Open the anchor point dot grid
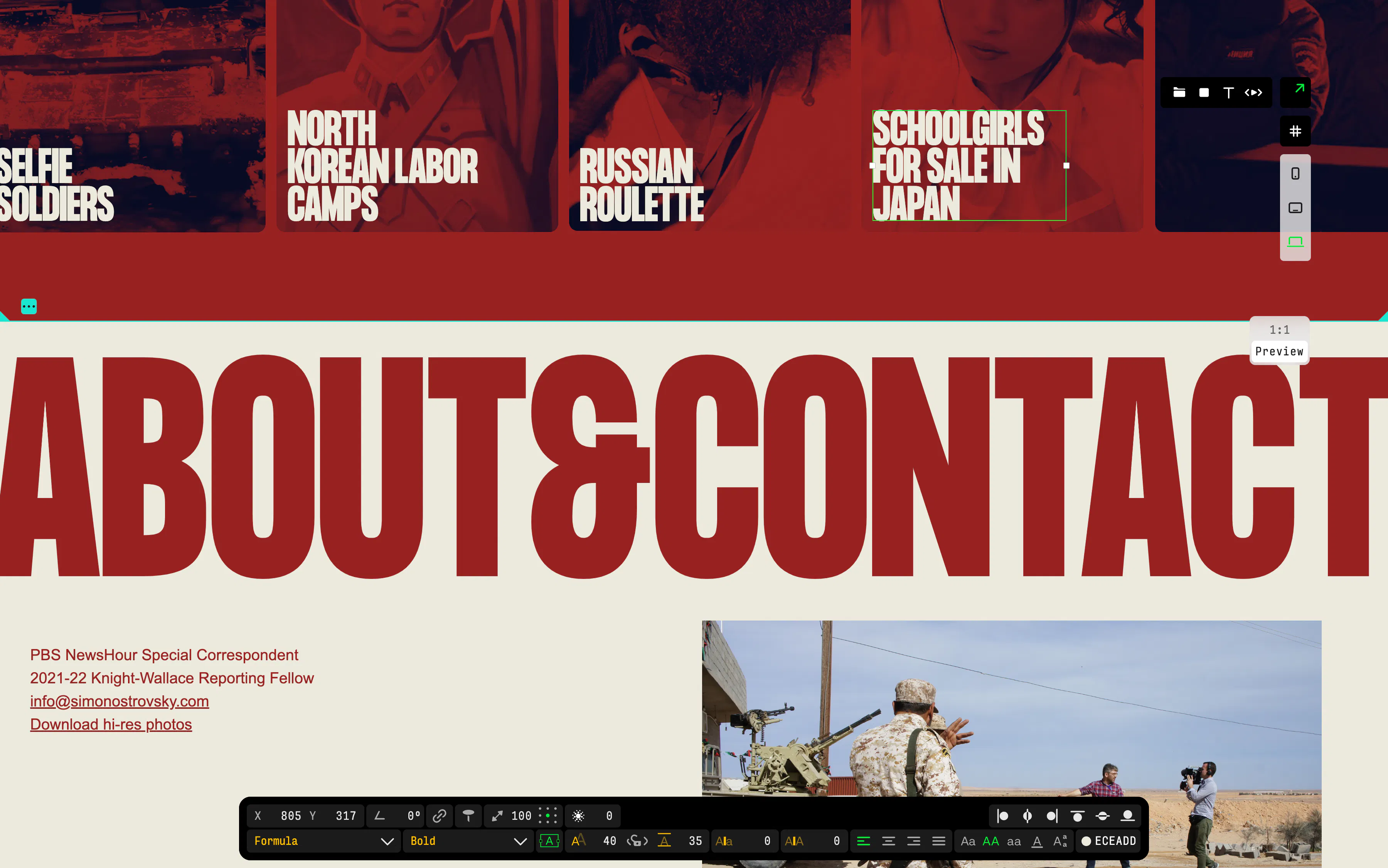The width and height of the screenshot is (1388, 868). pos(548,816)
